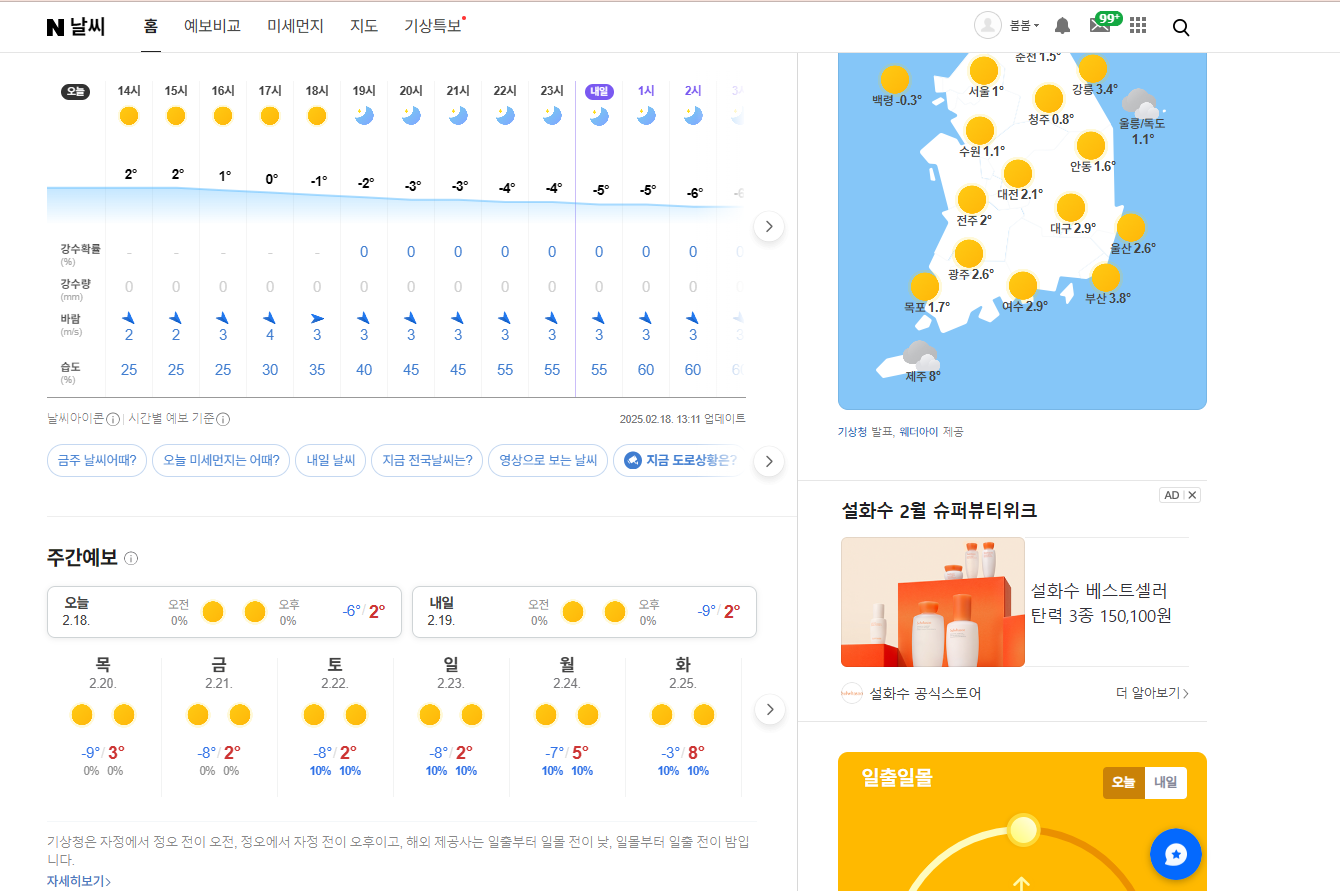Expand the 봄봄 account dropdown
This screenshot has width=1340, height=891.
pos(1024,26)
